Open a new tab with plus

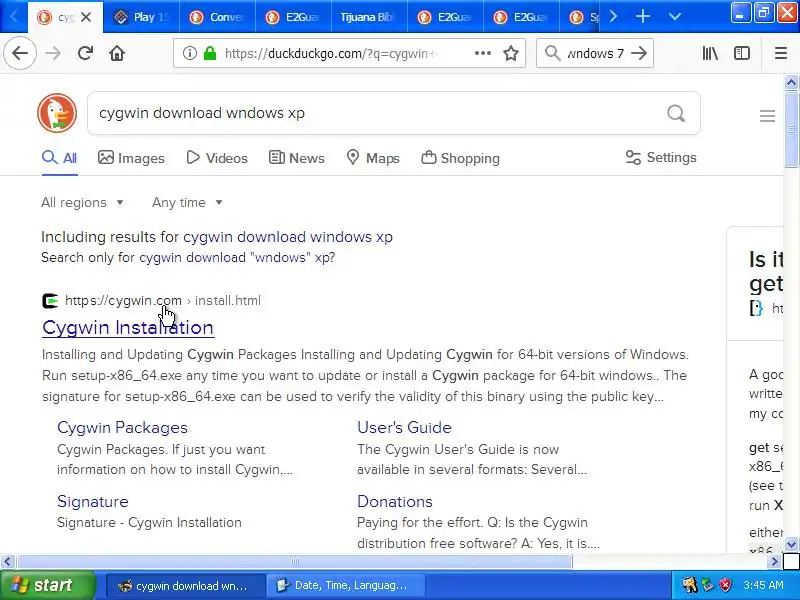pos(643,16)
